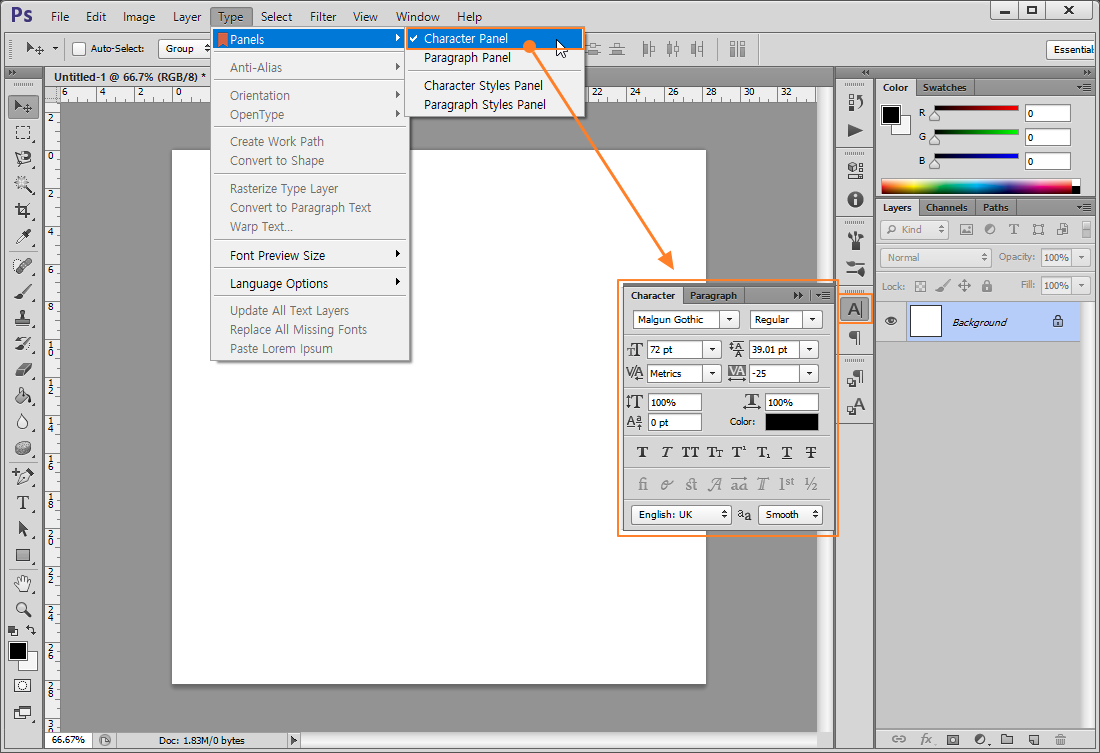Select the Paint Bucket tool
1100x753 pixels.
(23, 396)
